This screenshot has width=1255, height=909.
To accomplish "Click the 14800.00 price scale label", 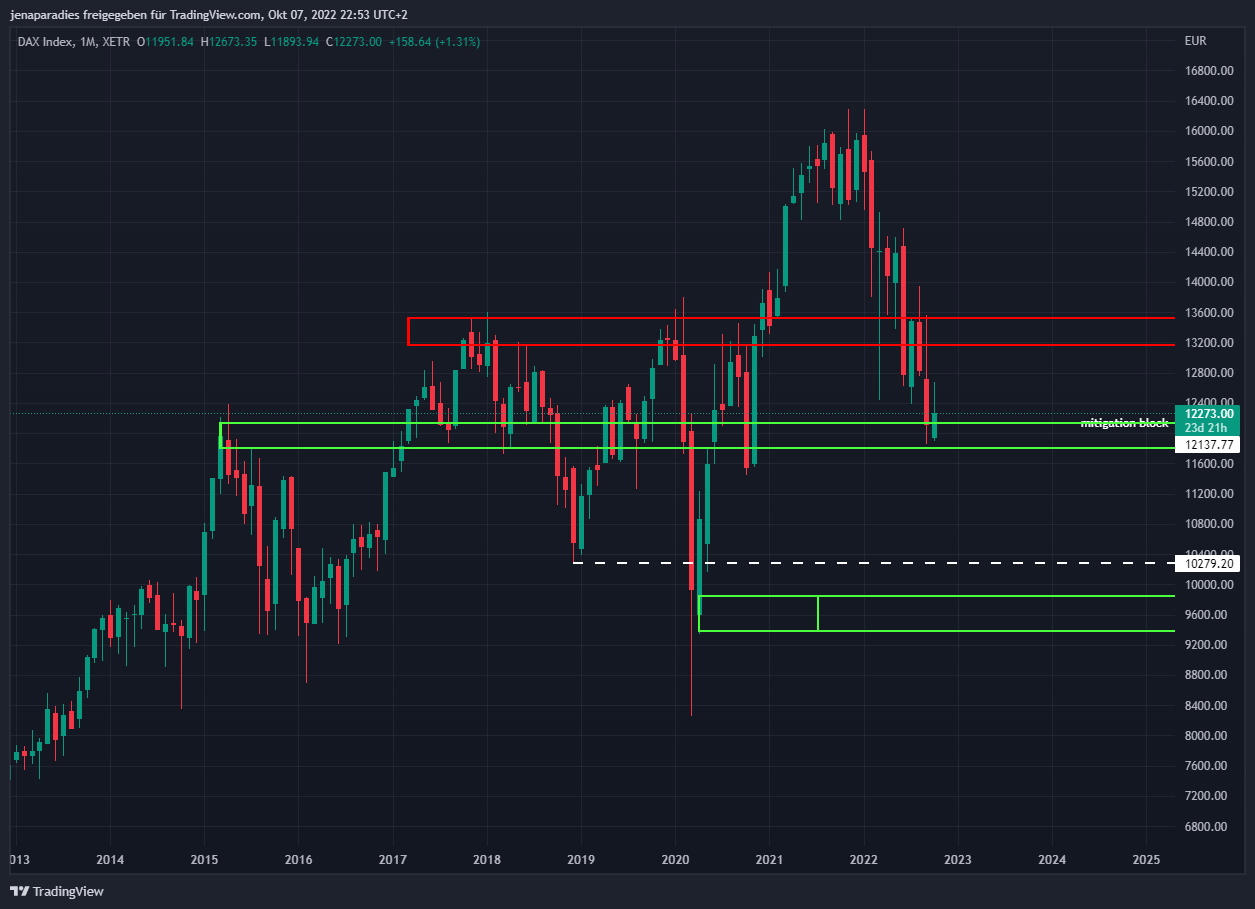I will pos(1207,222).
